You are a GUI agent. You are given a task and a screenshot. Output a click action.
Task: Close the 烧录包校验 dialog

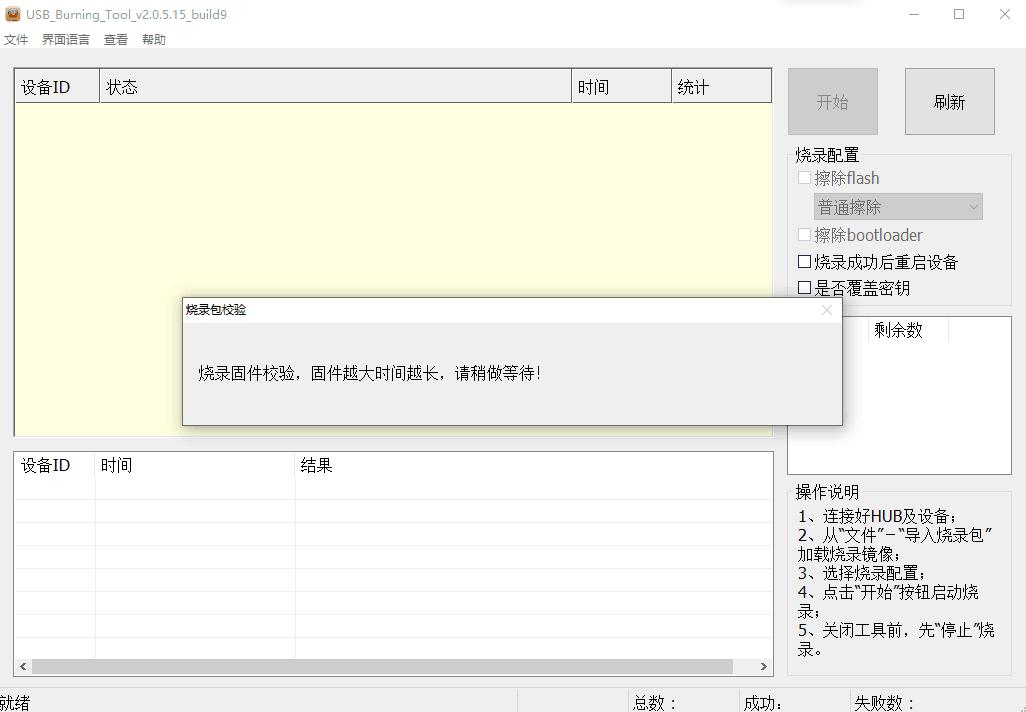[x=827, y=310]
